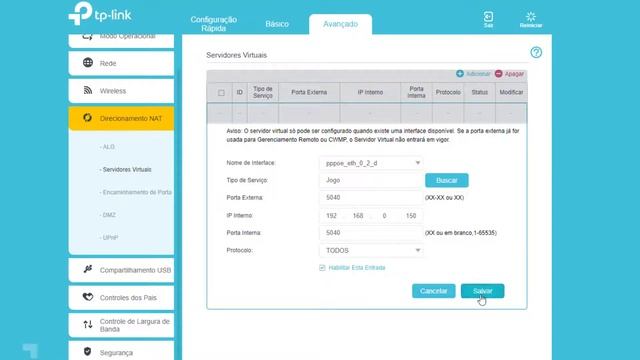The height and width of the screenshot is (360, 640).
Task: Click the Porta Externa input field
Action: click(x=371, y=198)
